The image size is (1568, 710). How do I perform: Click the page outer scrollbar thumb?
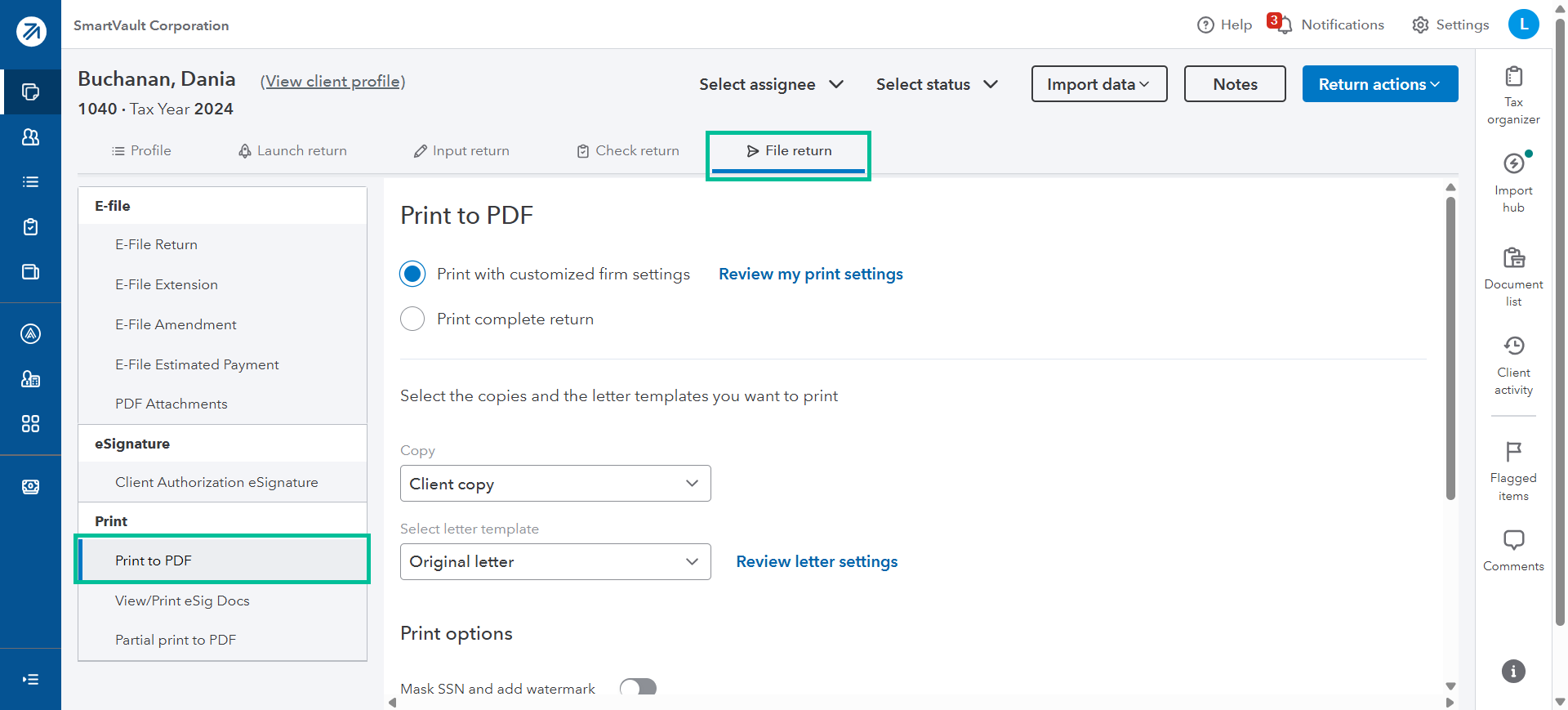pos(1561,322)
